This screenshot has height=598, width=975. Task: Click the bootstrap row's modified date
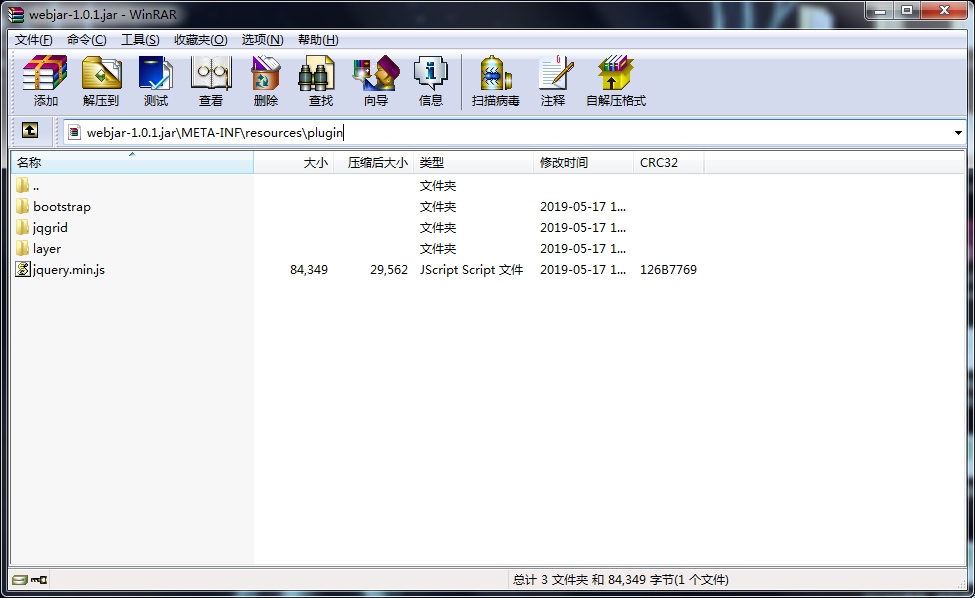click(x=583, y=206)
